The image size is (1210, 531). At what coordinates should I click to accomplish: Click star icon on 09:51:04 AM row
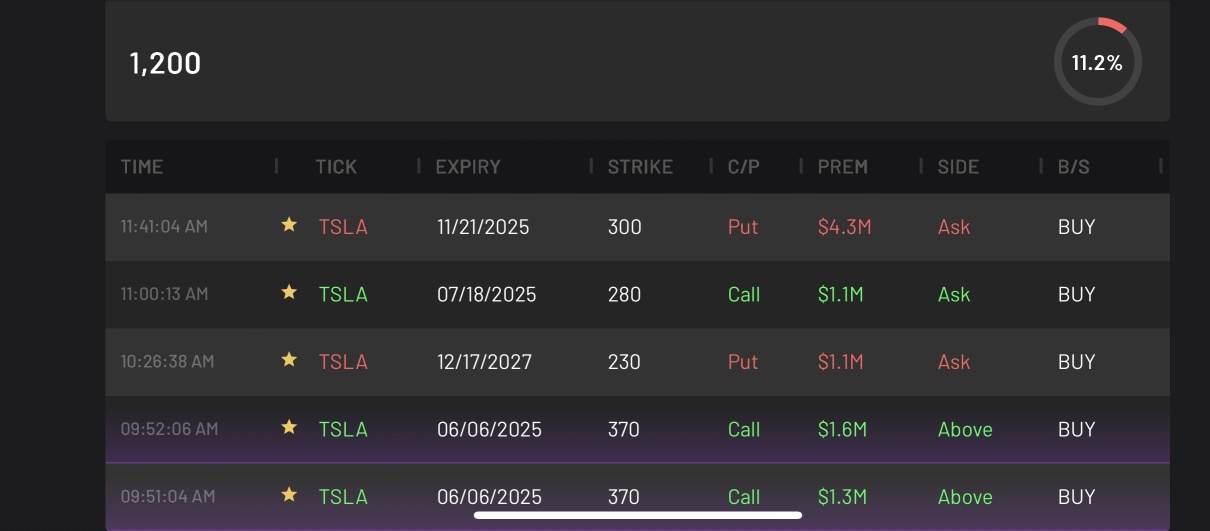click(289, 494)
